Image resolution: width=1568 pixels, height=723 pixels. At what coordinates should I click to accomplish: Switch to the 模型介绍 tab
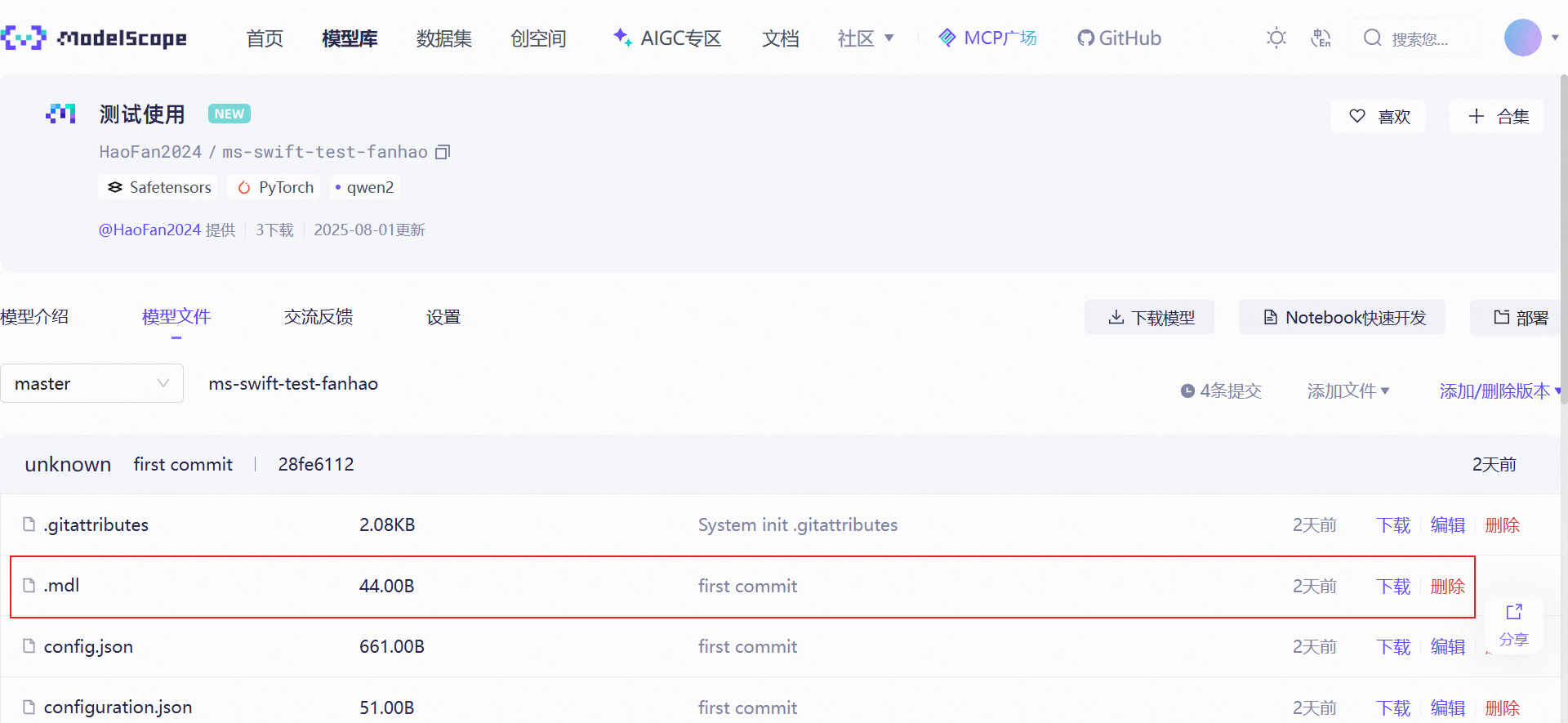(x=34, y=317)
